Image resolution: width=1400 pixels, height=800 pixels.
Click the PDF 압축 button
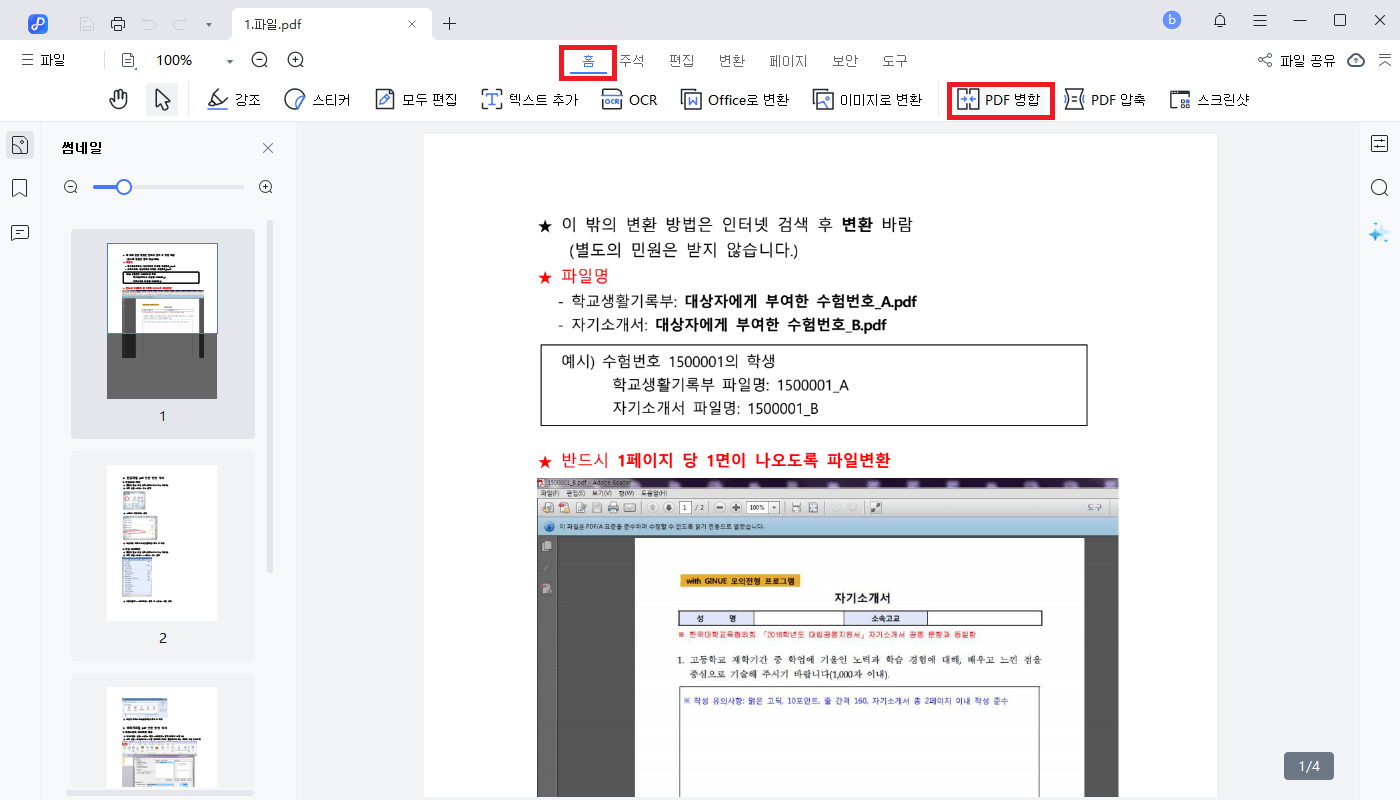click(1105, 99)
